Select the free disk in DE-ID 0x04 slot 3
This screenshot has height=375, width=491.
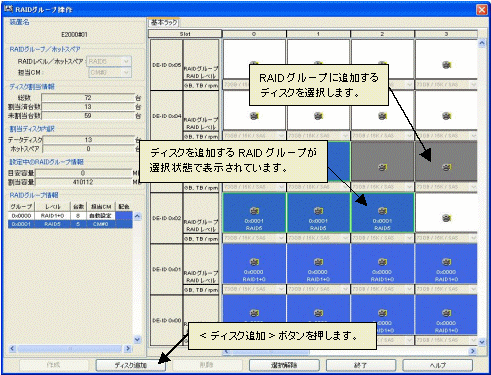[x=446, y=110]
